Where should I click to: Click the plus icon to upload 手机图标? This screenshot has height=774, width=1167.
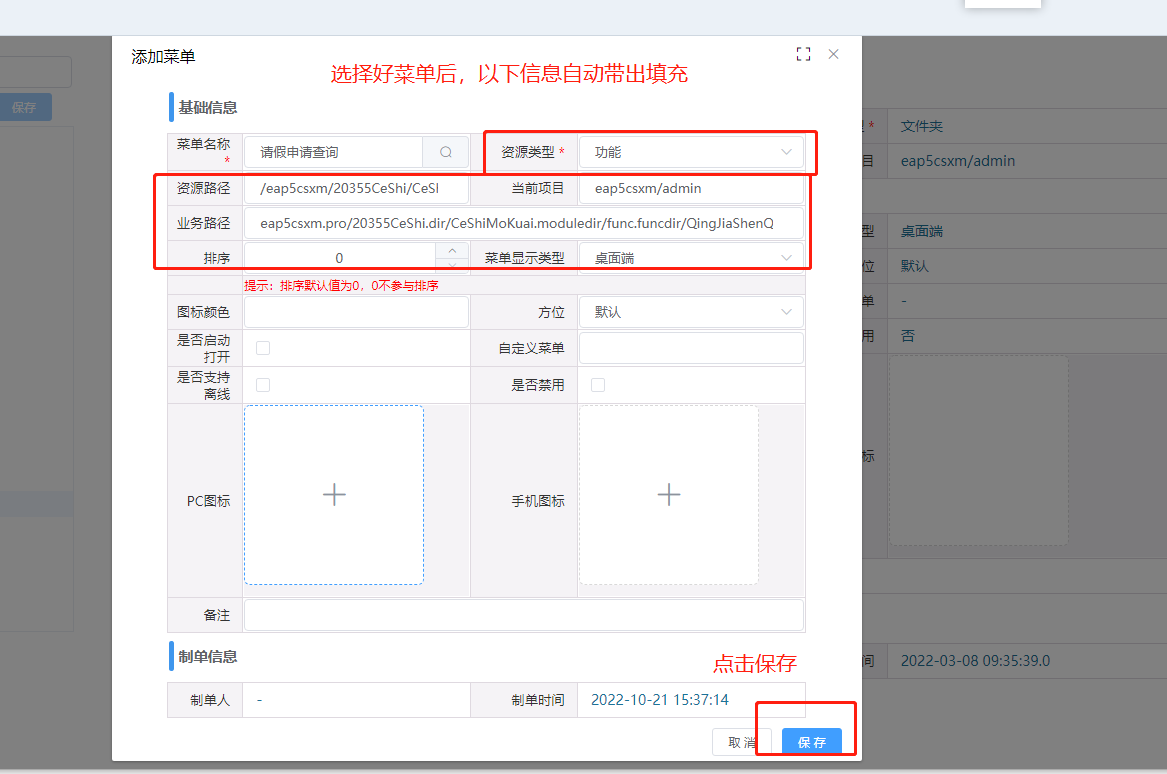click(668, 494)
